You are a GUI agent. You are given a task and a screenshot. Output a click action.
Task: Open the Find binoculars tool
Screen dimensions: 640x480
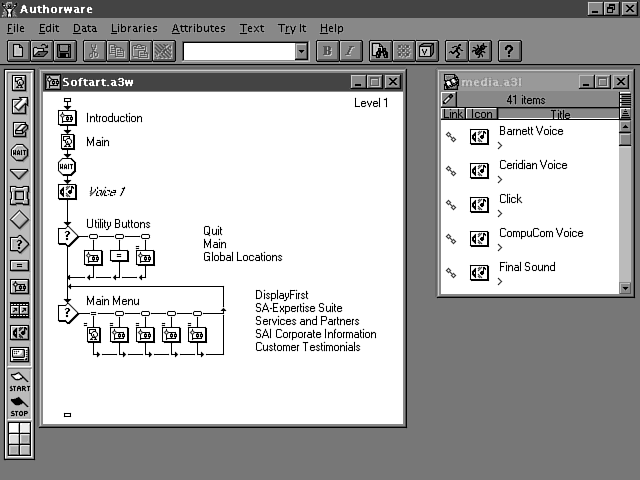[380, 51]
